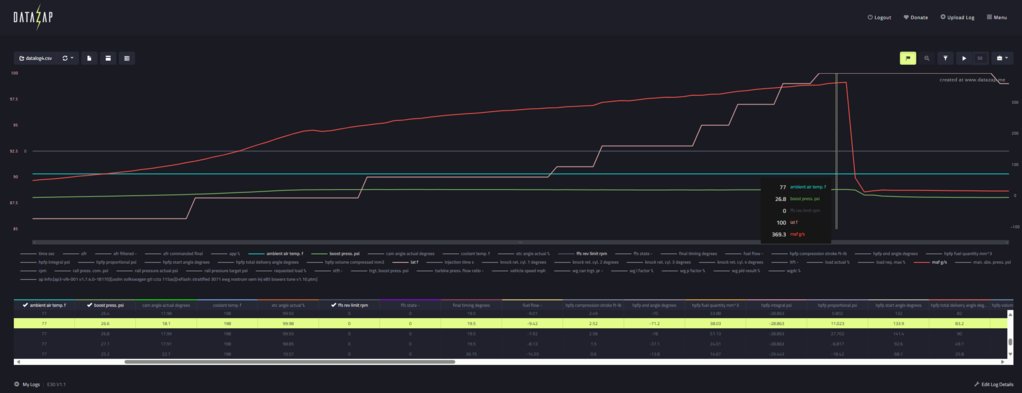Toggle ambient air temp. f legend entry

(x=275, y=254)
